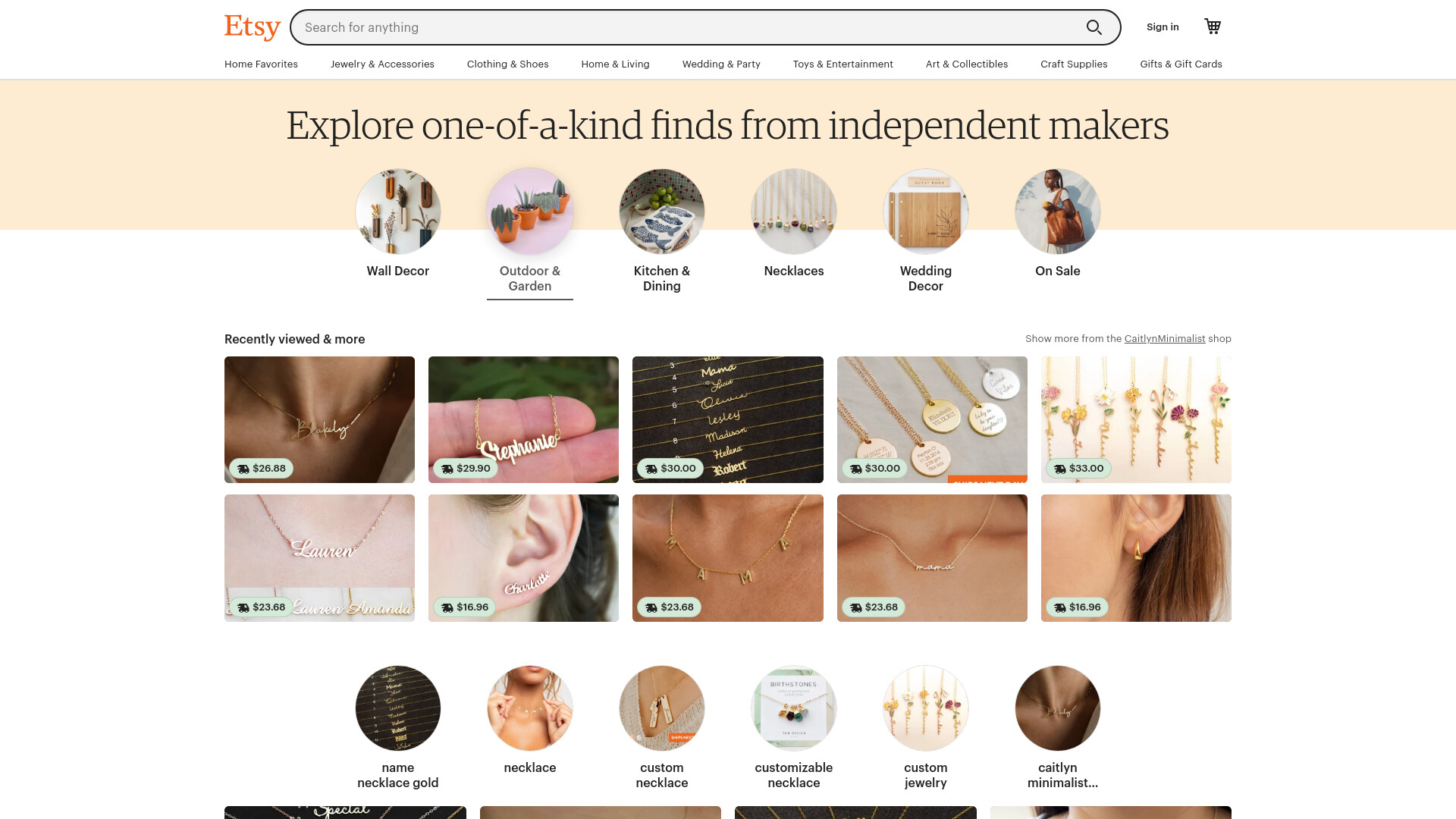Click the magnifying glass search icon
This screenshot has height=819, width=1456.
[x=1094, y=27]
